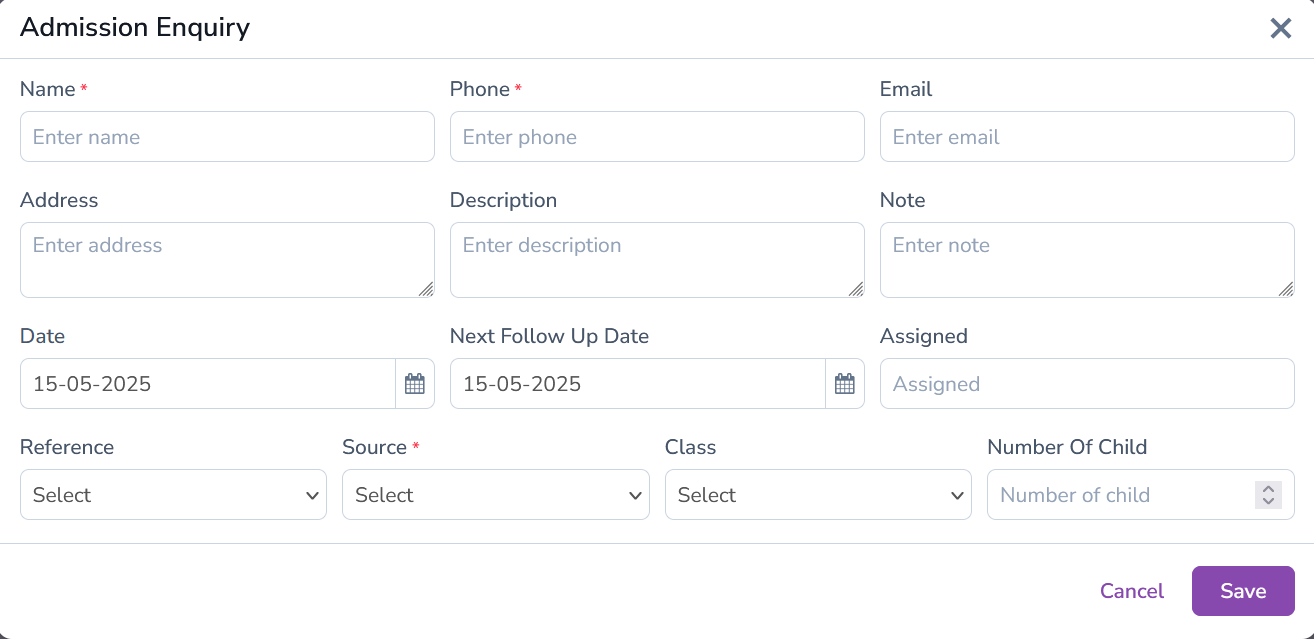Close the Admission Enquiry dialog
1314x639 pixels.
click(1281, 28)
